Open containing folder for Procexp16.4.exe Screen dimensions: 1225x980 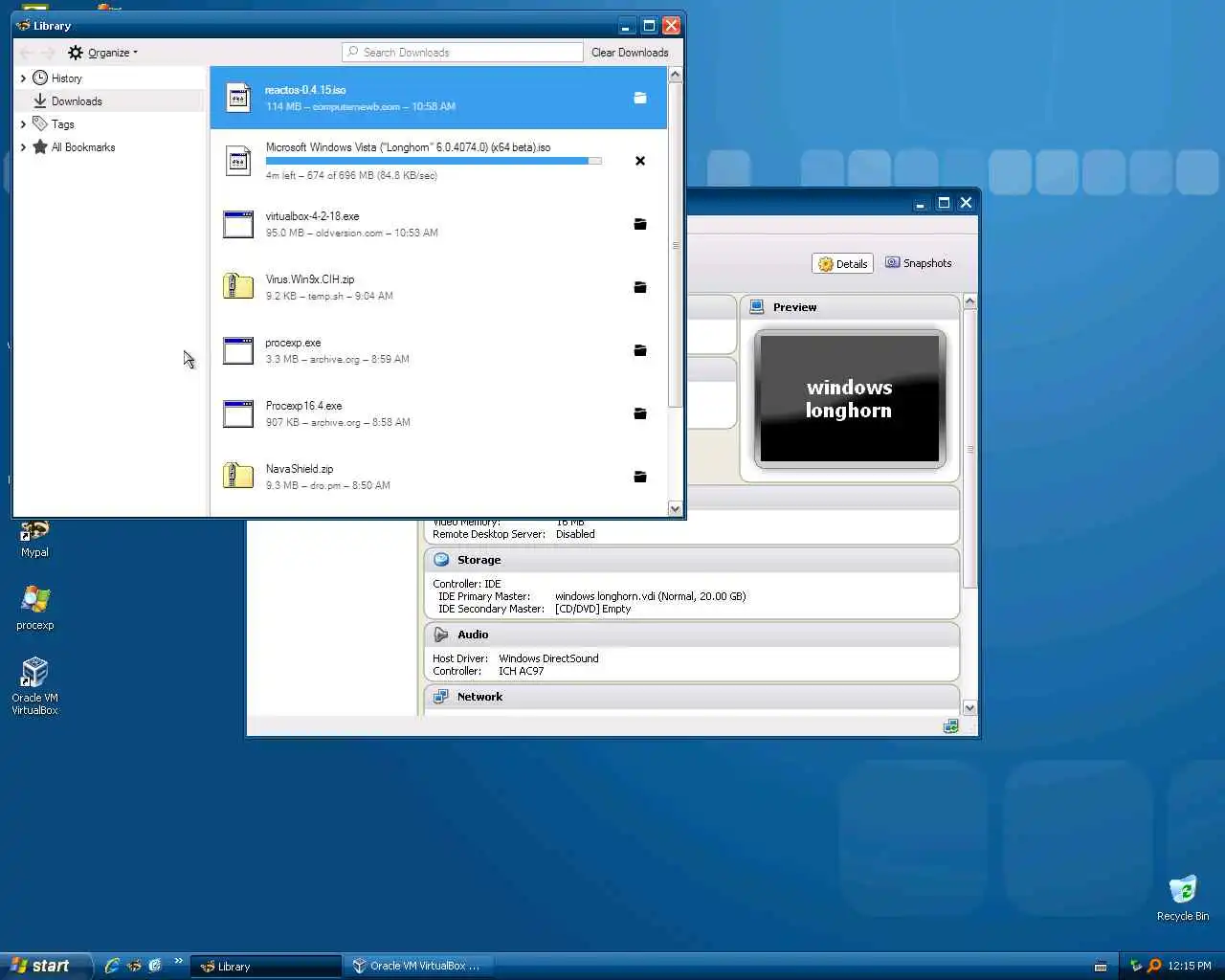(x=640, y=413)
